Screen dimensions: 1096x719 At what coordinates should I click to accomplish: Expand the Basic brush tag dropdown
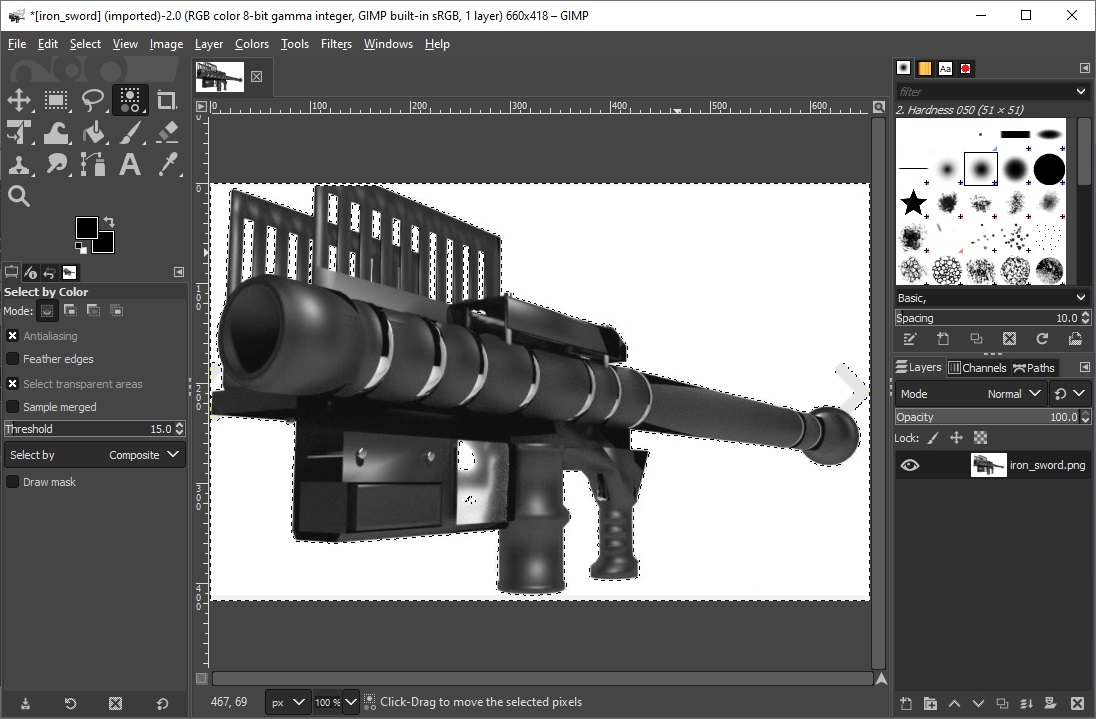tap(991, 298)
